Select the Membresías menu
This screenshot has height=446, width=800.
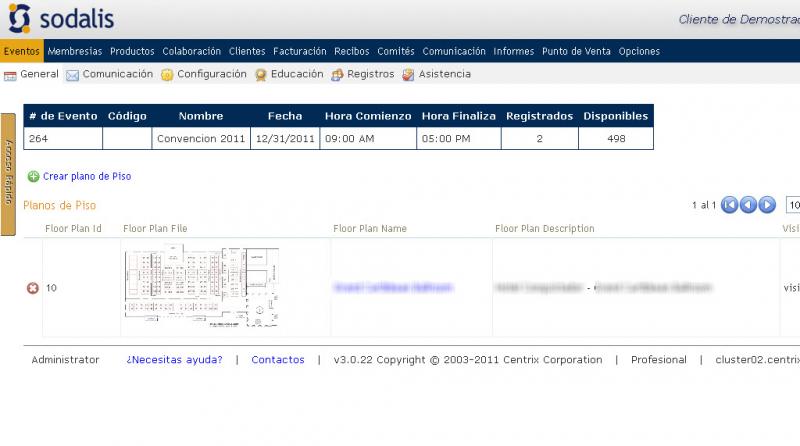point(75,51)
